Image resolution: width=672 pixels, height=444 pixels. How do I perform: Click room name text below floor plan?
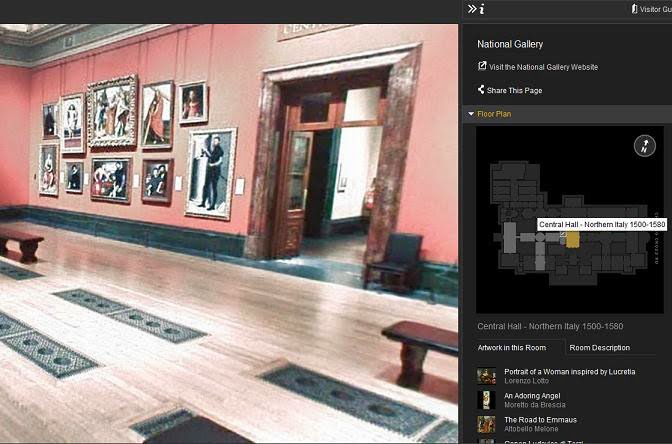coord(550,326)
